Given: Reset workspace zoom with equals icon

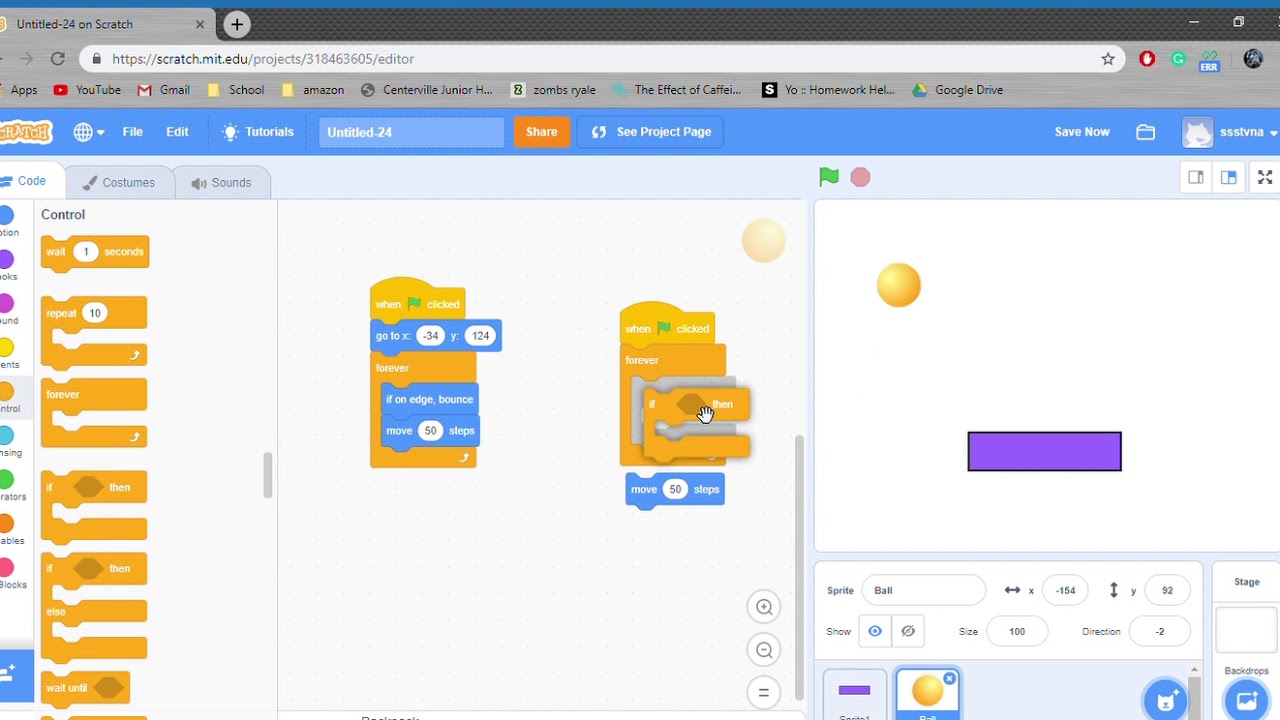Looking at the screenshot, I should coord(764,692).
